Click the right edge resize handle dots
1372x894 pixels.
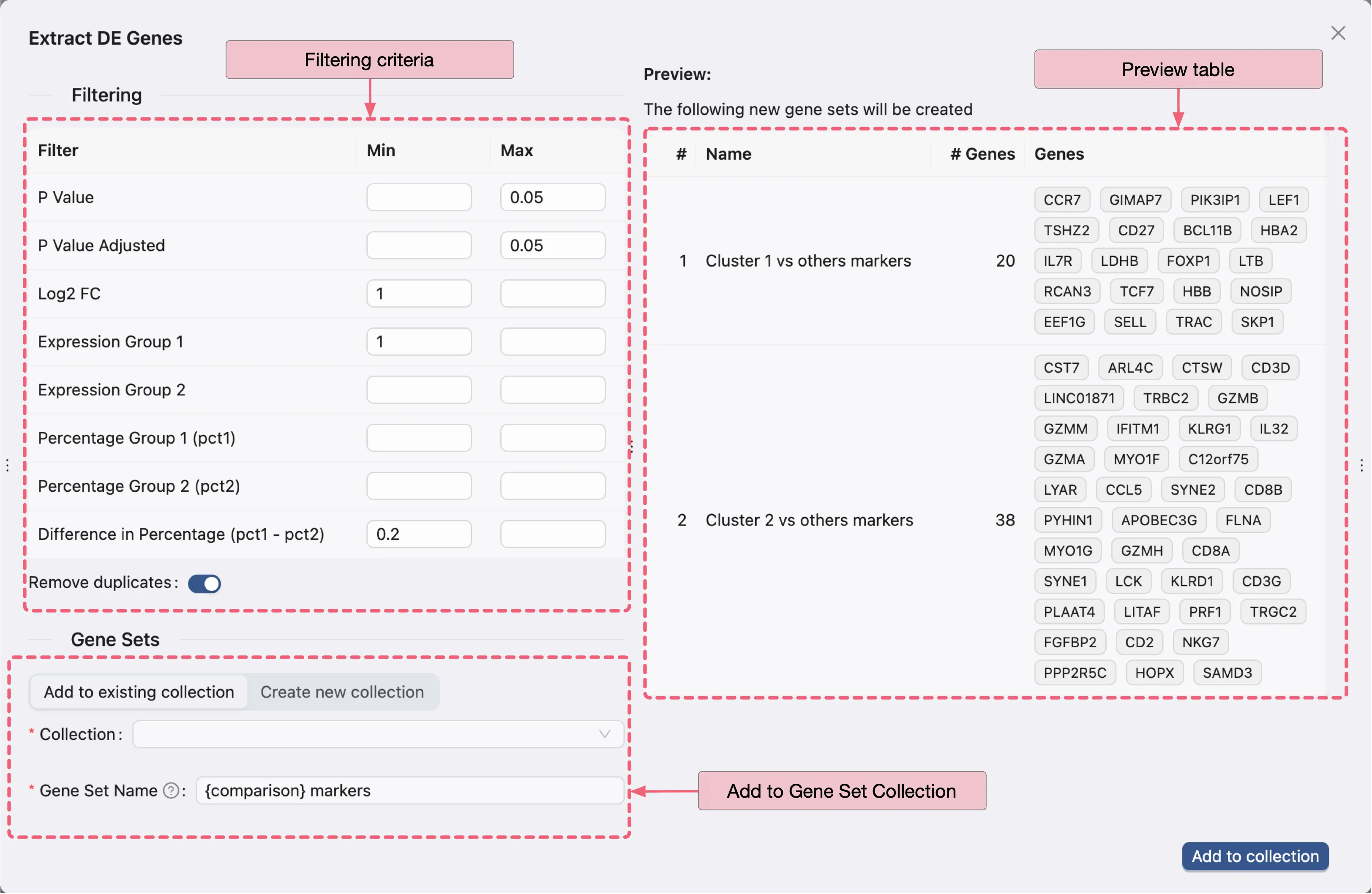click(x=1361, y=465)
